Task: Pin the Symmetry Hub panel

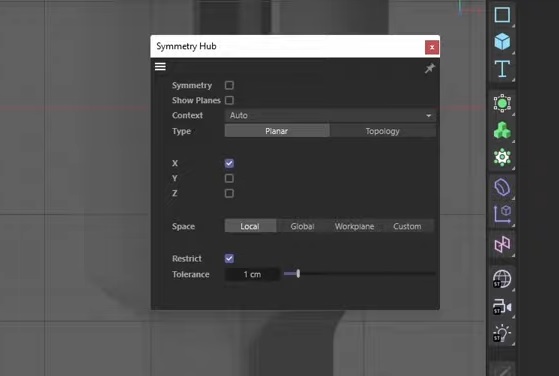Action: click(x=430, y=68)
